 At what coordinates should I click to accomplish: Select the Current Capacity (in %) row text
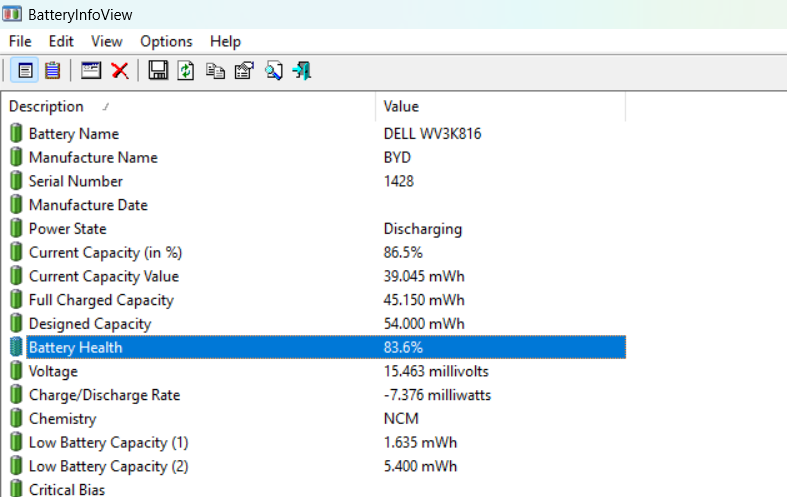click(105, 252)
